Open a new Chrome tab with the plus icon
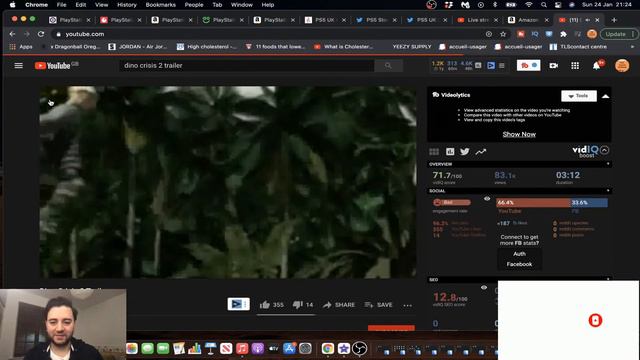 [614, 20]
